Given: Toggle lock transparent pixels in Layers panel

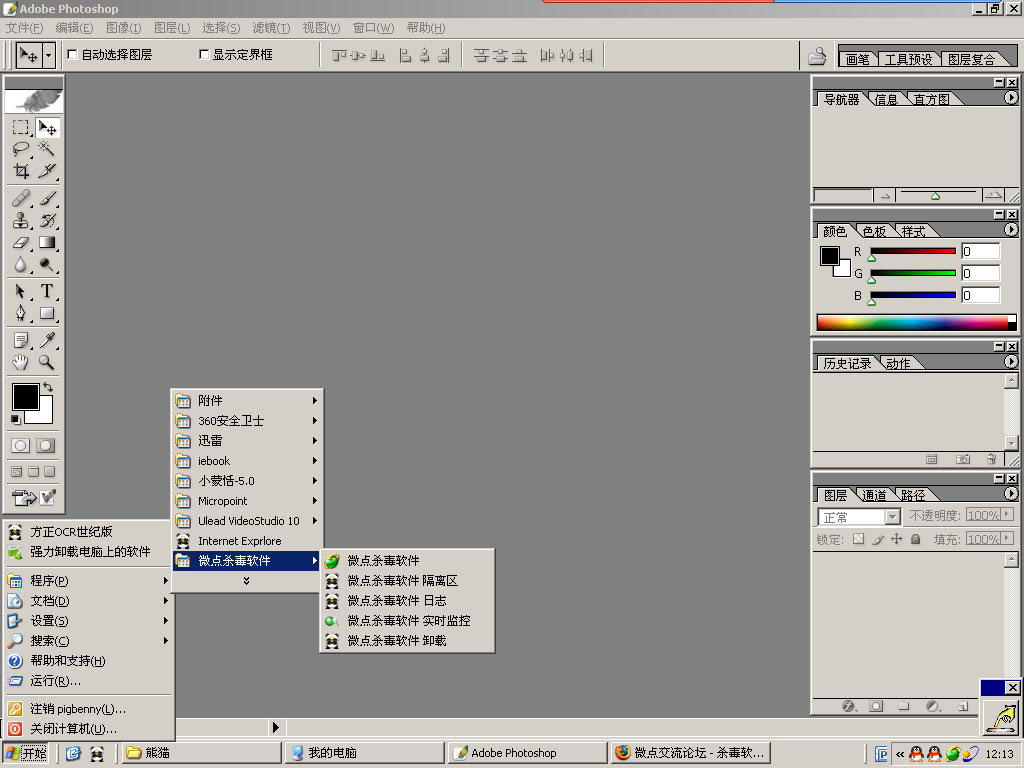Looking at the screenshot, I should point(859,539).
